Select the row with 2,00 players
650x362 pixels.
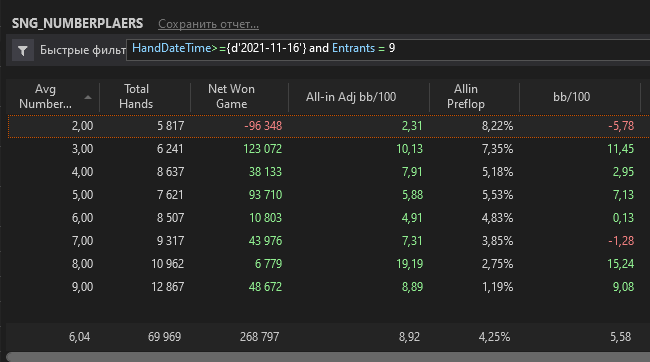pos(329,126)
